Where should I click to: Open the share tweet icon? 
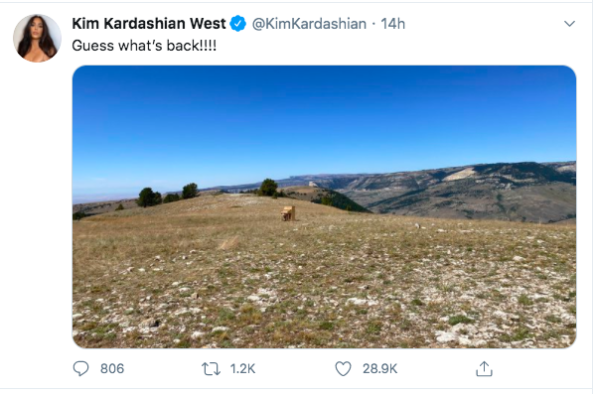coord(484,369)
